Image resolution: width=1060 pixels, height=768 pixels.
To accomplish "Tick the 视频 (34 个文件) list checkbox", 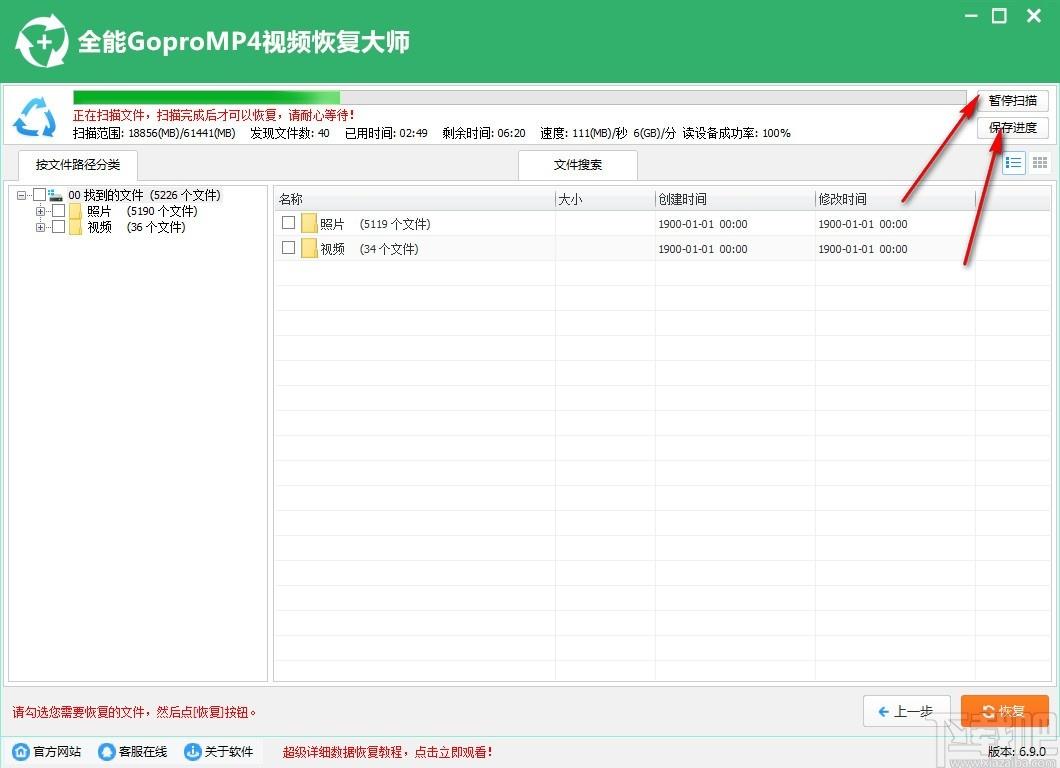I will coord(288,247).
